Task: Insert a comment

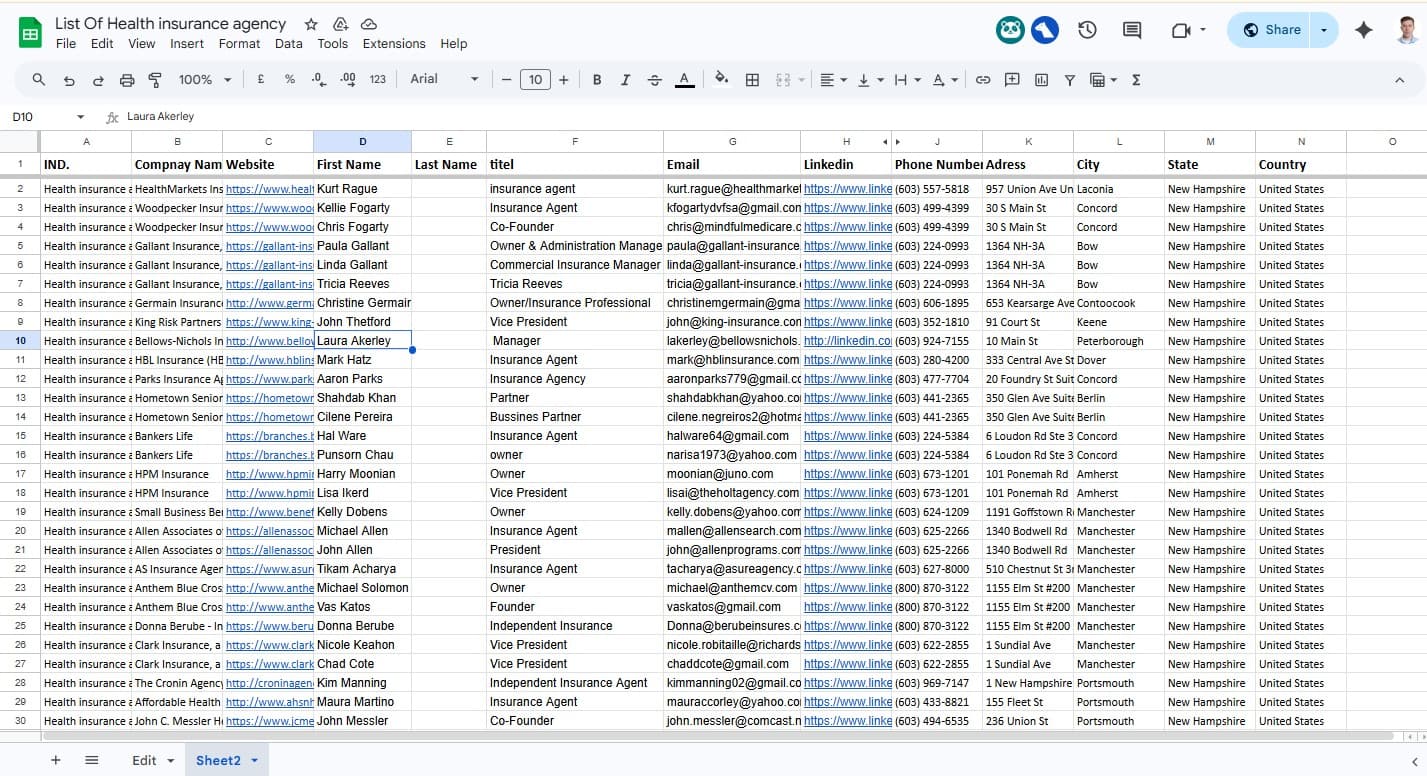Action: [1012, 80]
